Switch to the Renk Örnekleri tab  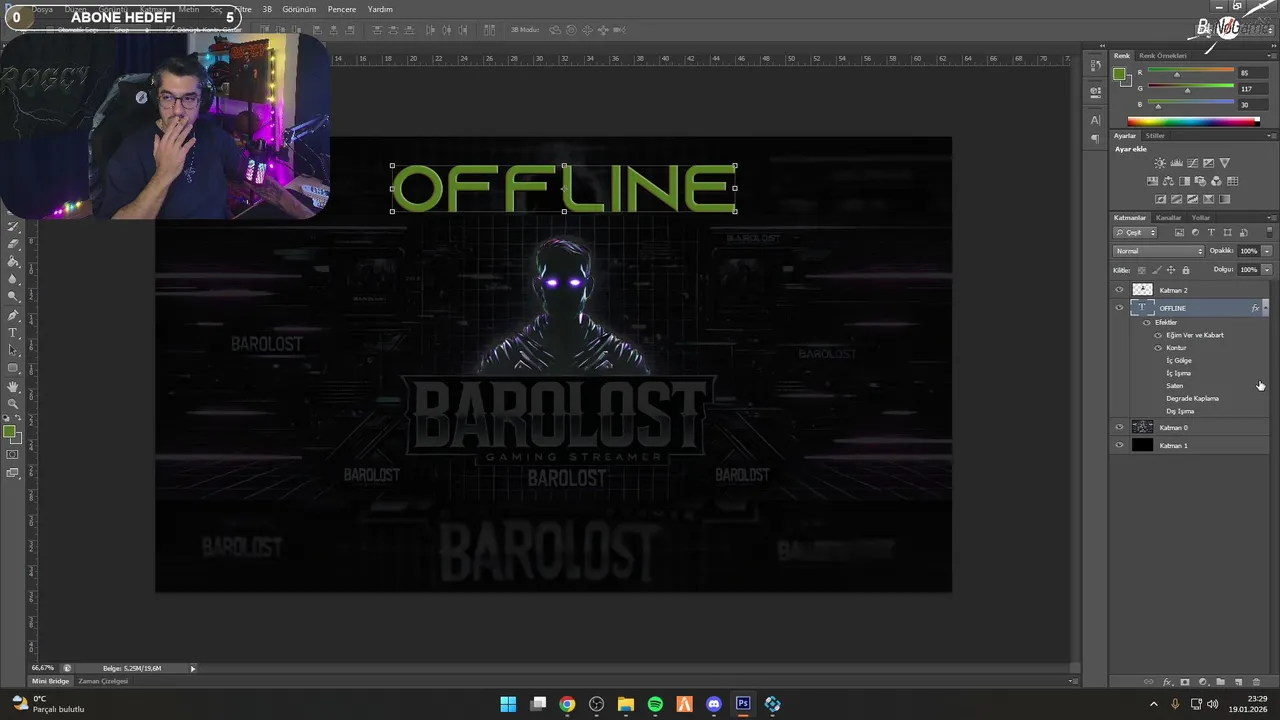[1163, 56]
